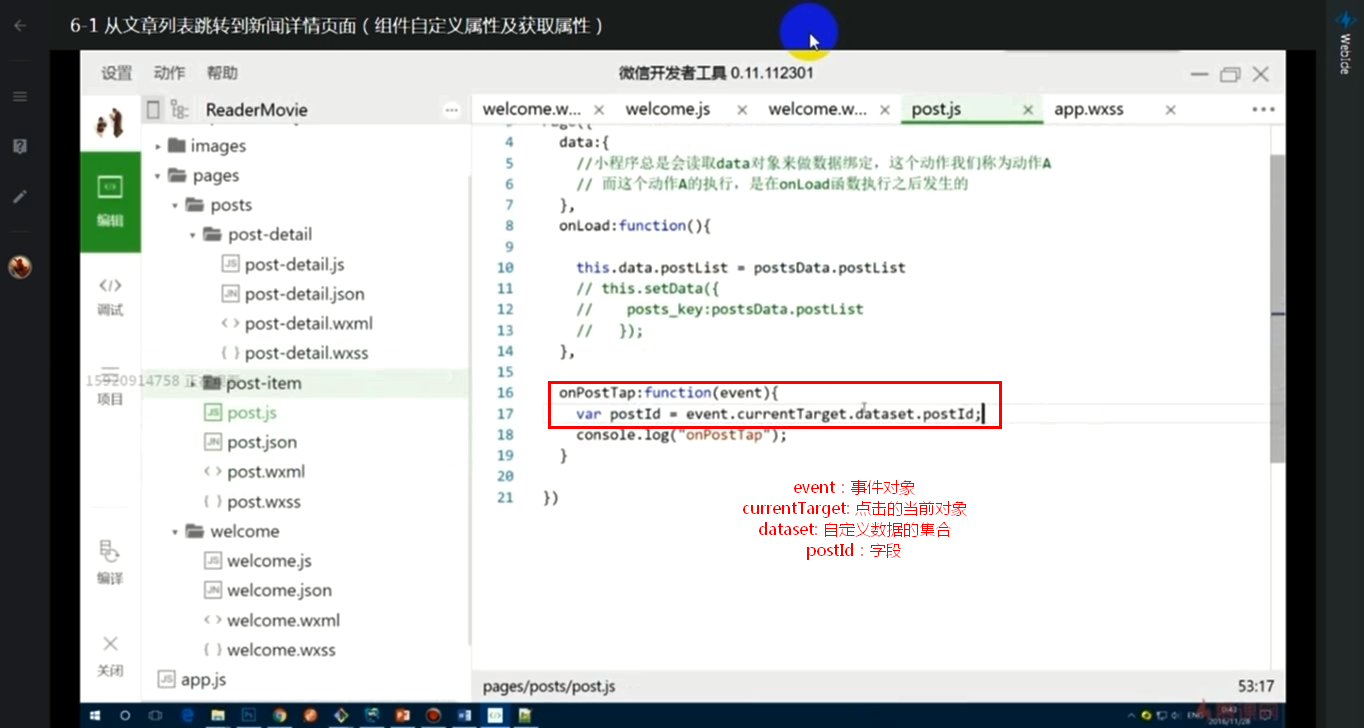This screenshot has height=728, width=1364.
Task: Click the 编译 (compile) button in sidebar
Action: point(110,563)
